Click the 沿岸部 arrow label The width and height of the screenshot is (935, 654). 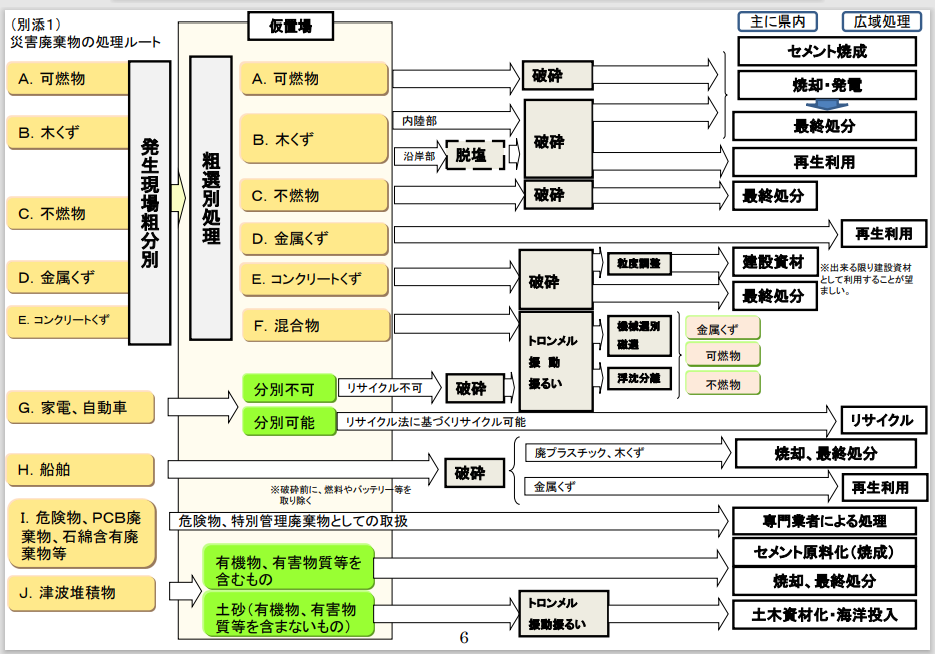[419, 156]
